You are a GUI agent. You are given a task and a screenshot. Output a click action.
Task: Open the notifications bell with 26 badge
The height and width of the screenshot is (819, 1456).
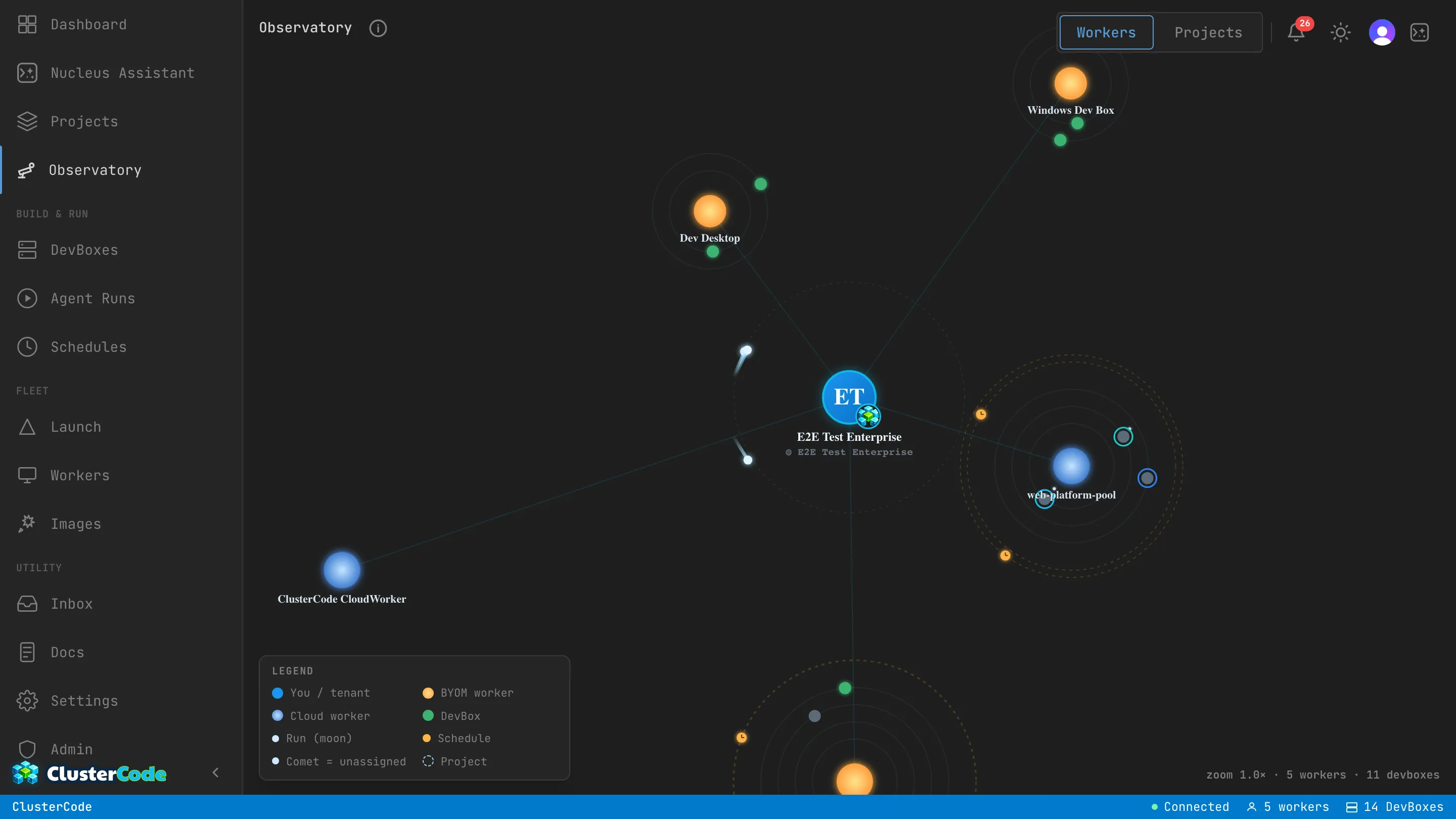click(x=1297, y=32)
